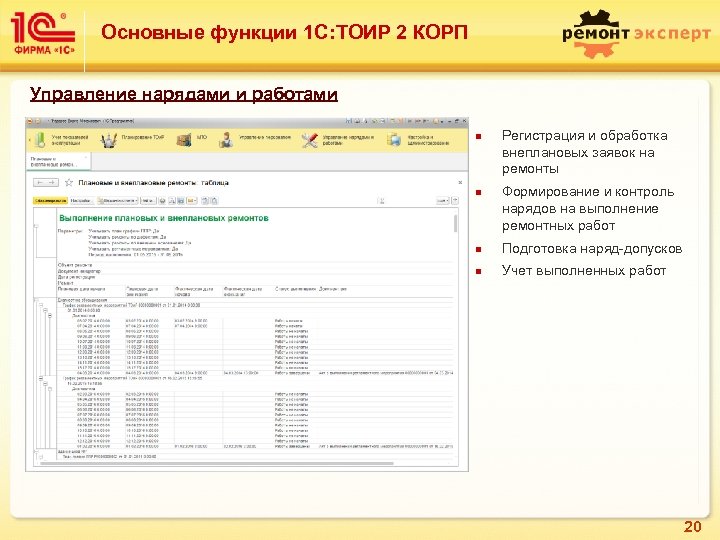Collapse the report header parameters group
The width and height of the screenshot is (720, 540).
[36, 226]
